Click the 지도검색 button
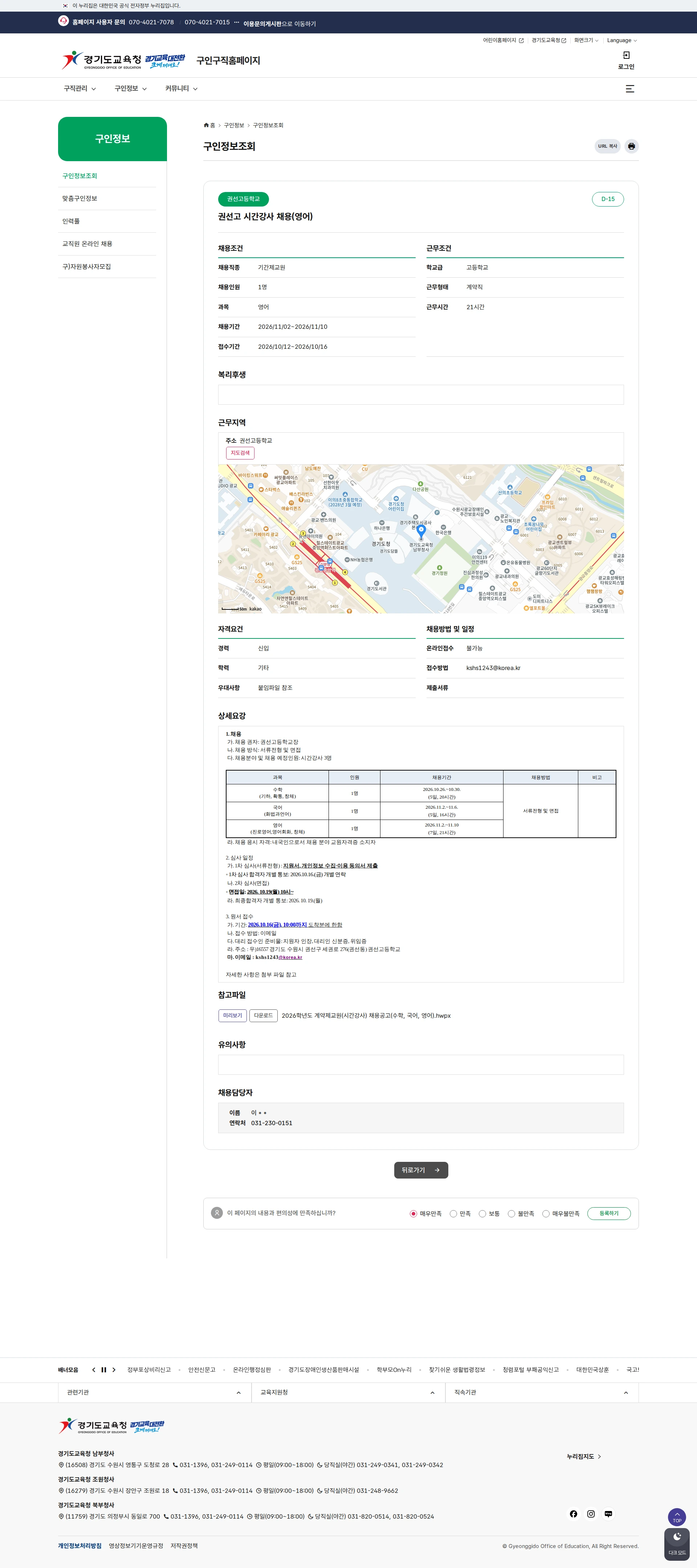The image size is (697, 1568). click(x=240, y=453)
